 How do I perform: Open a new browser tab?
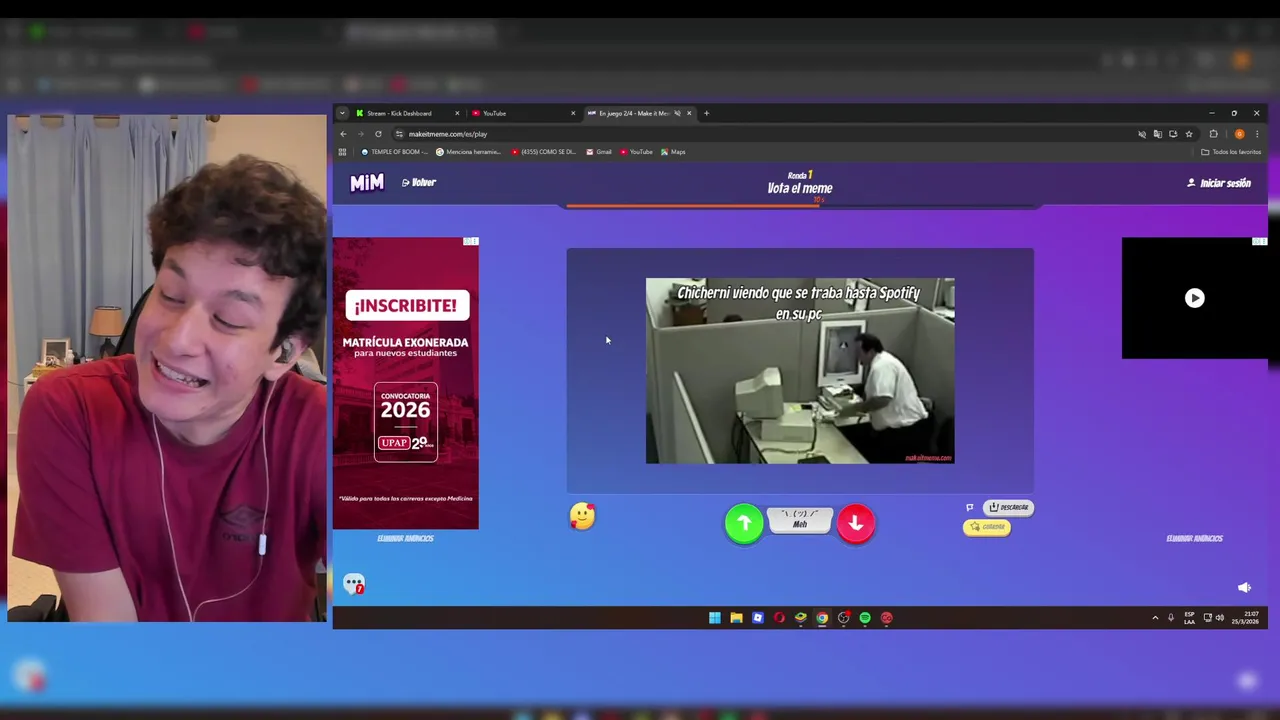pyautogui.click(x=706, y=113)
